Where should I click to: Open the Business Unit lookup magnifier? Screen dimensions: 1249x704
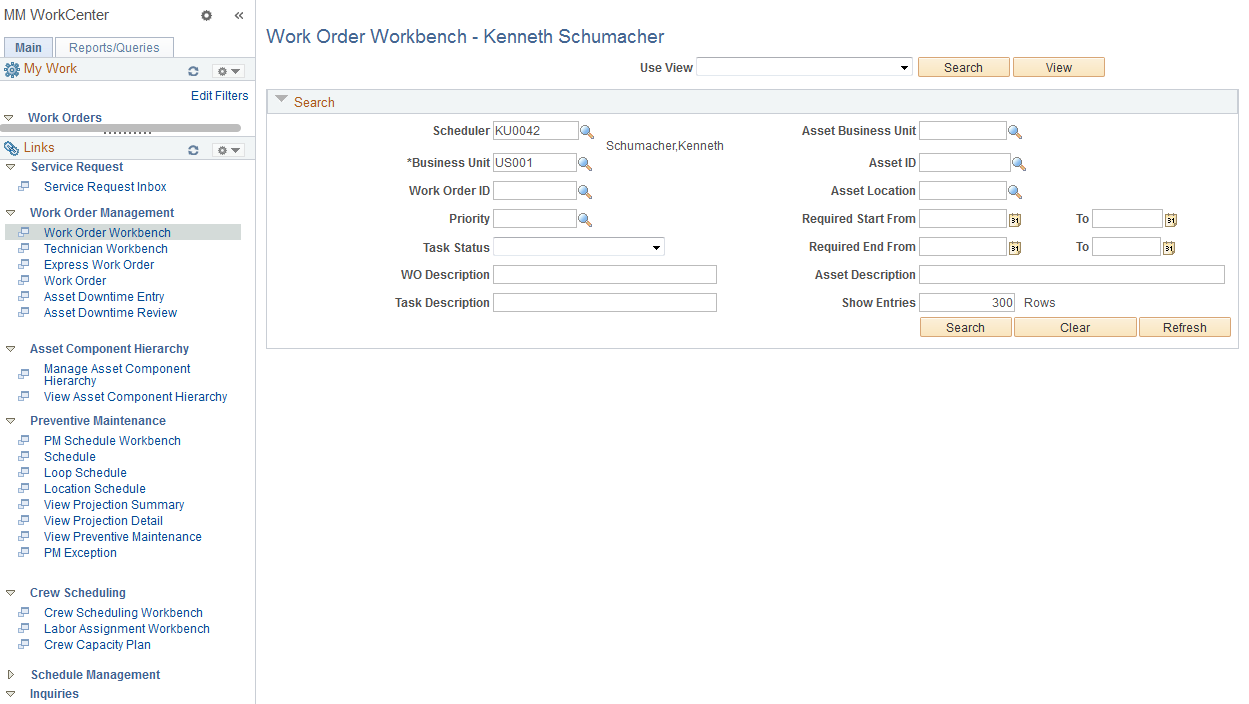585,163
